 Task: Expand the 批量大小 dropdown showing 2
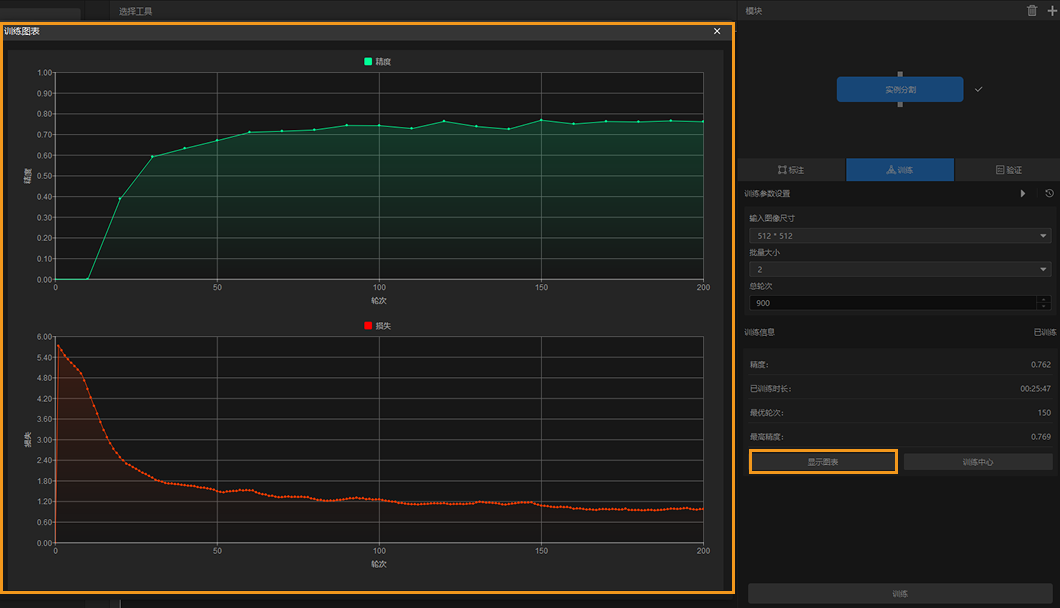click(899, 269)
